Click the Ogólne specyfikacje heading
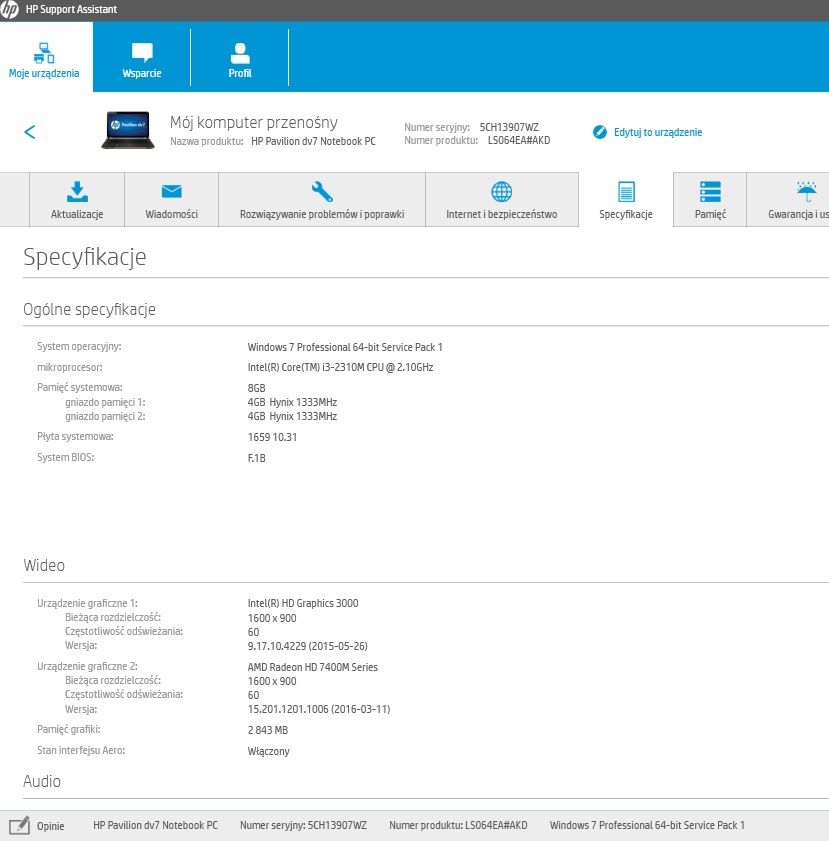The image size is (829, 841). tap(89, 309)
